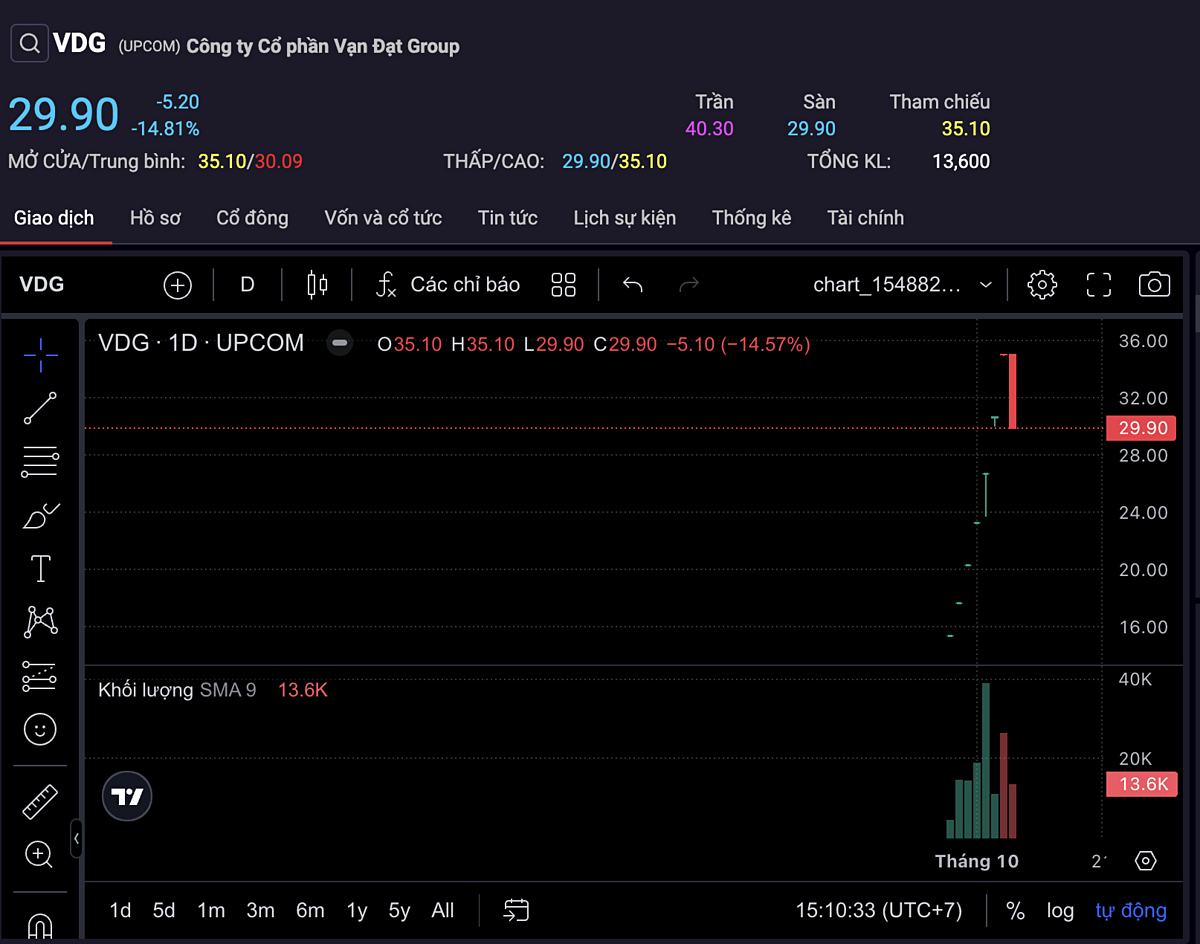Select the trend line drawing tool
The width and height of the screenshot is (1200, 944).
(40, 408)
